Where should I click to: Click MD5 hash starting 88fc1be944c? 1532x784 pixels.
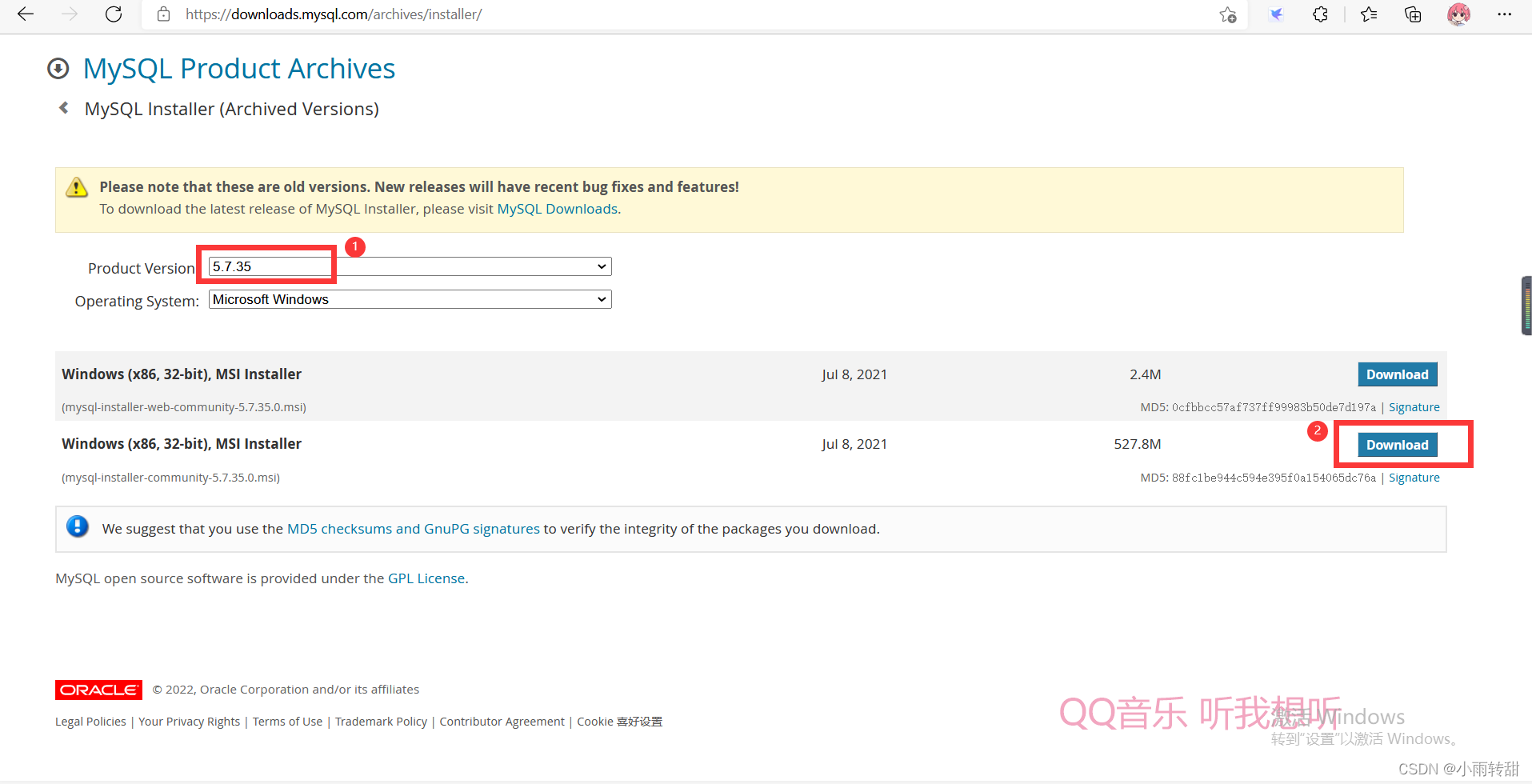click(1274, 478)
